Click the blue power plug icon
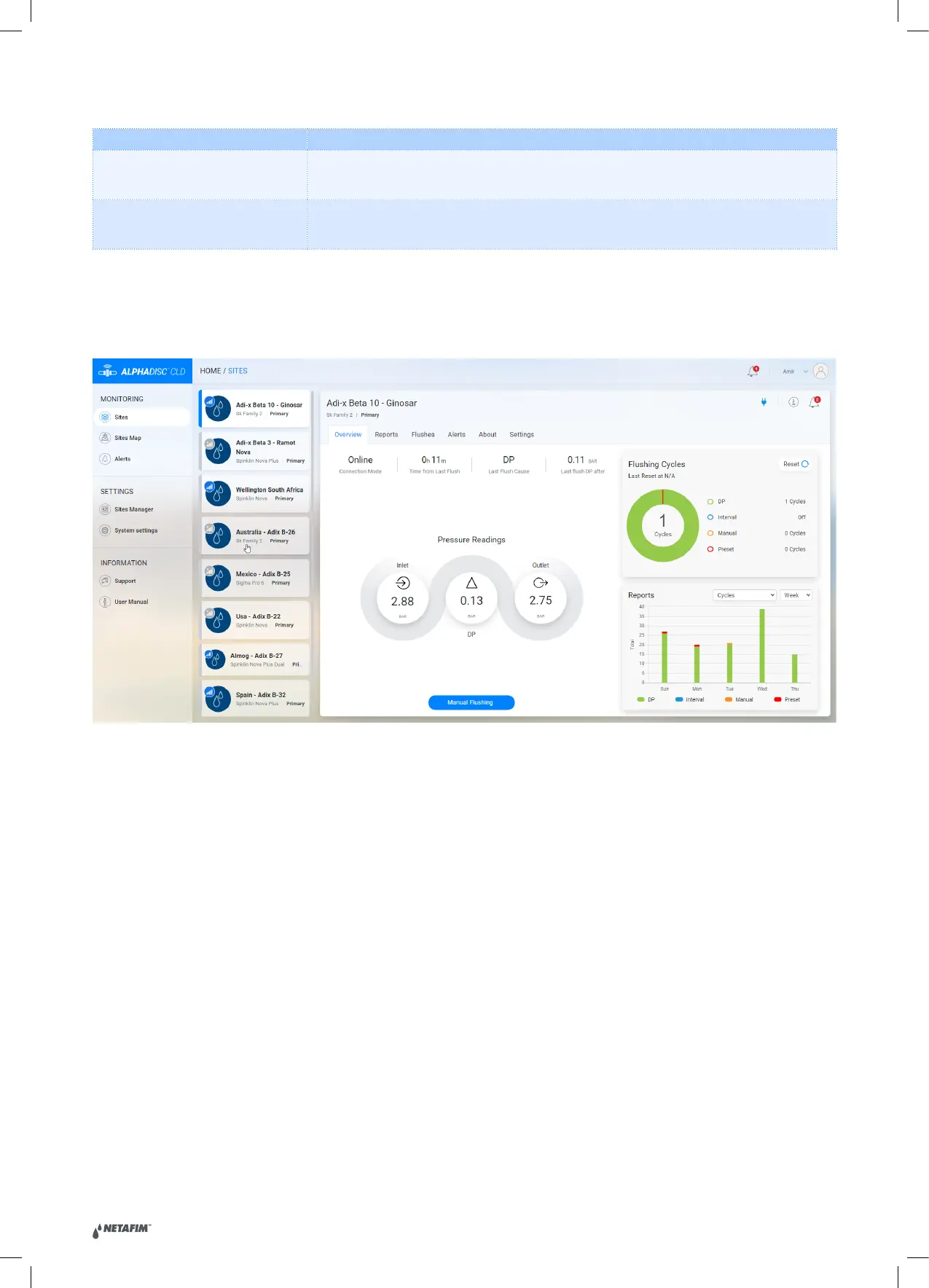This screenshot has height=1288, width=929. 764,402
